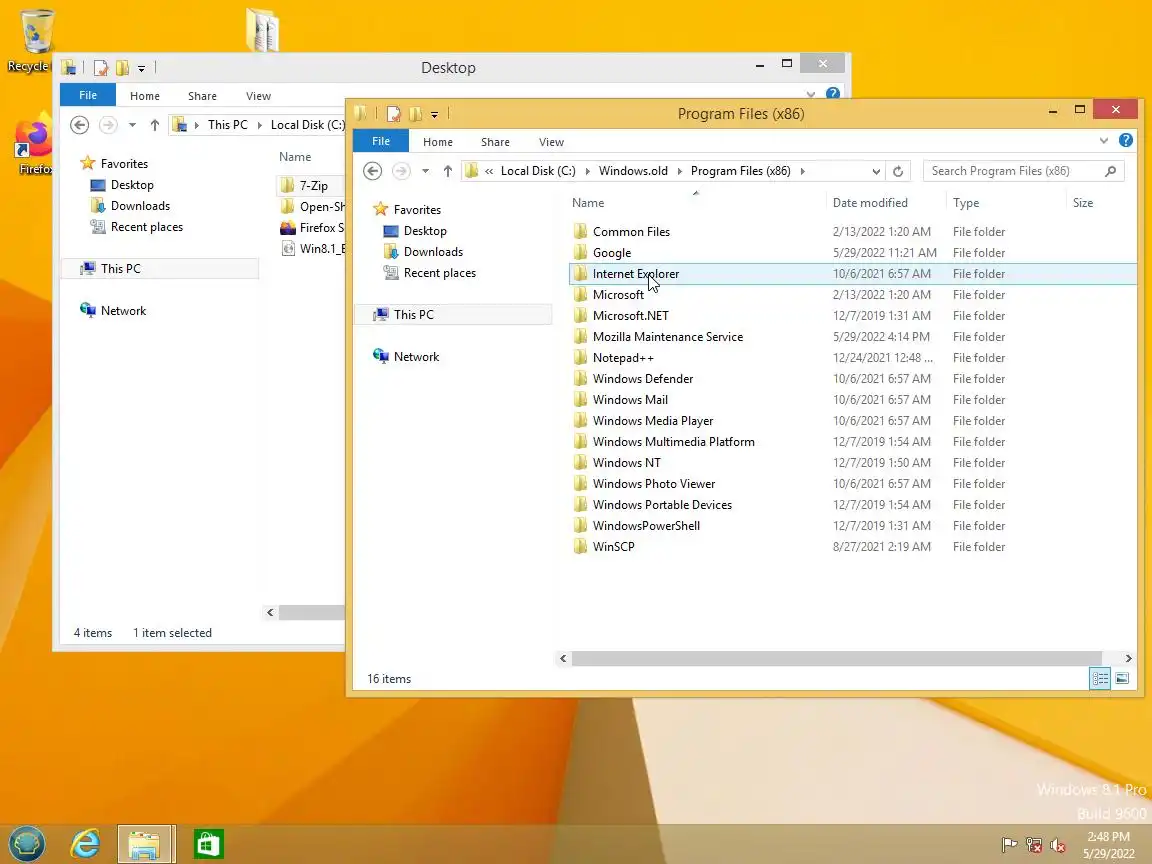Select Network in Desktop window sidebar

click(x=123, y=311)
